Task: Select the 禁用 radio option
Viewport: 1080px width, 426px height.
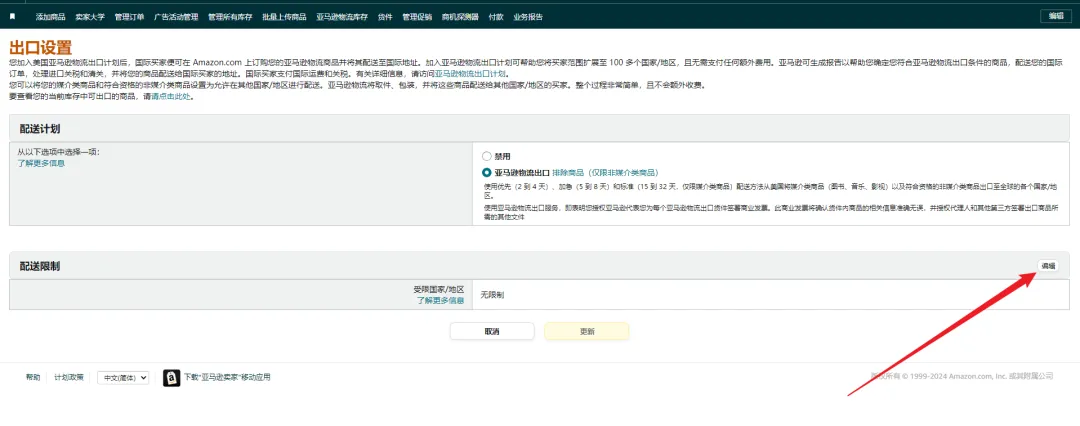Action: coord(487,156)
